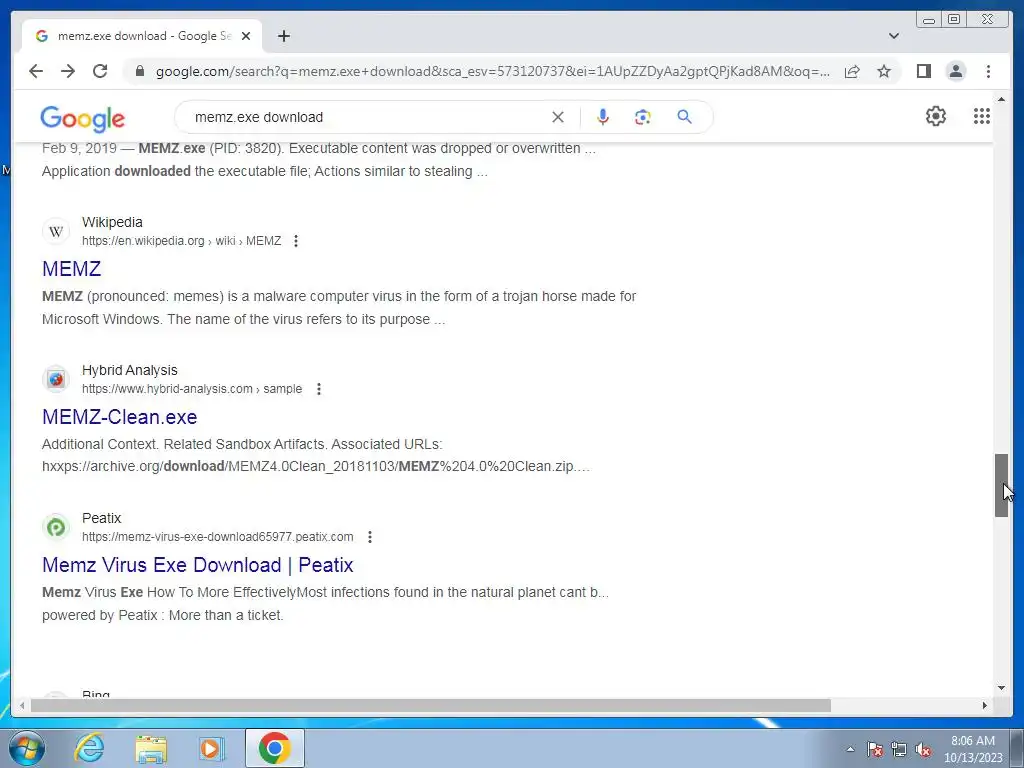
Task: Click the vertical scrollbar thumb
Action: 1001,485
